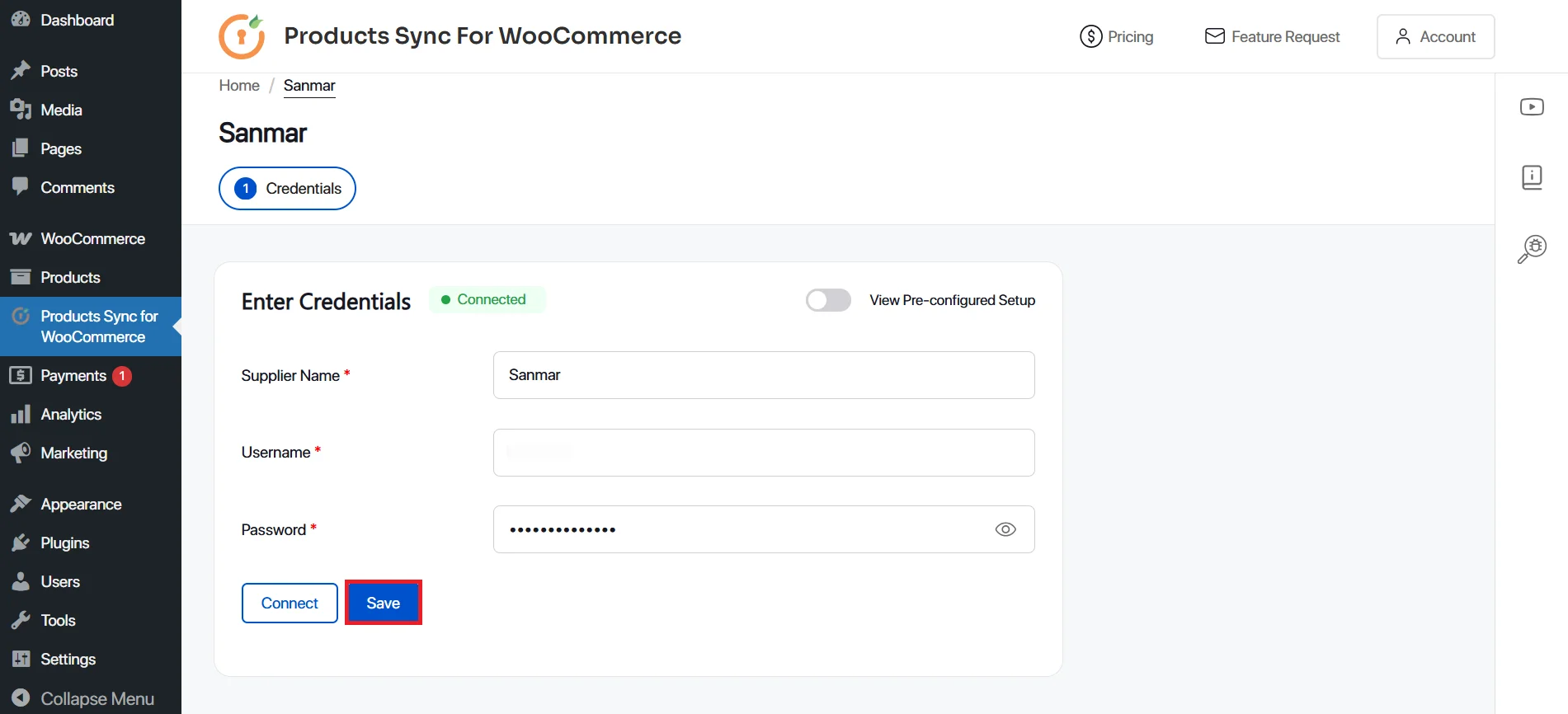
Task: Toggle View Pre-configured Setup switch
Action: [x=828, y=300]
